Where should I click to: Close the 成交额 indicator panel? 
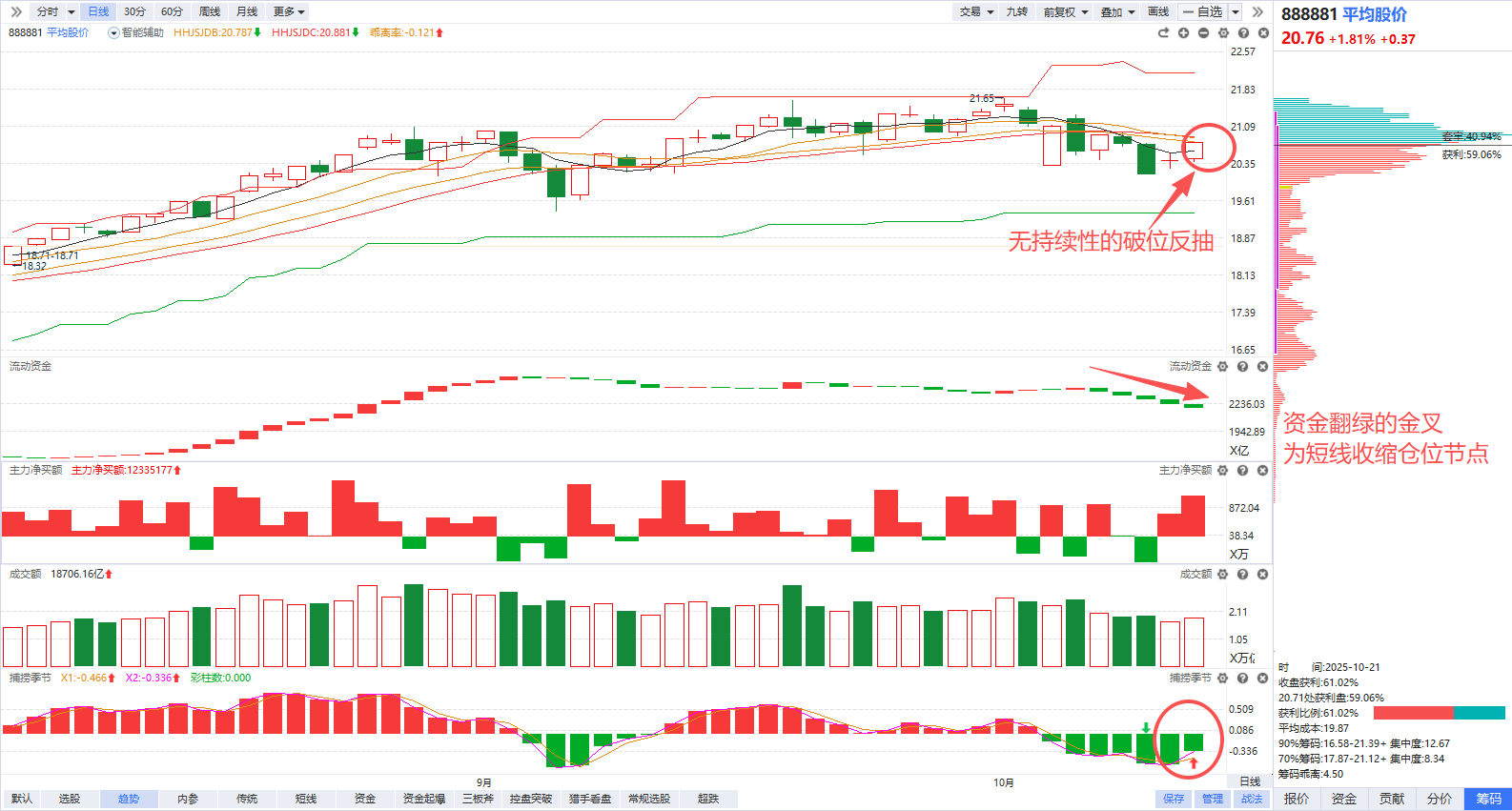coord(1263,575)
